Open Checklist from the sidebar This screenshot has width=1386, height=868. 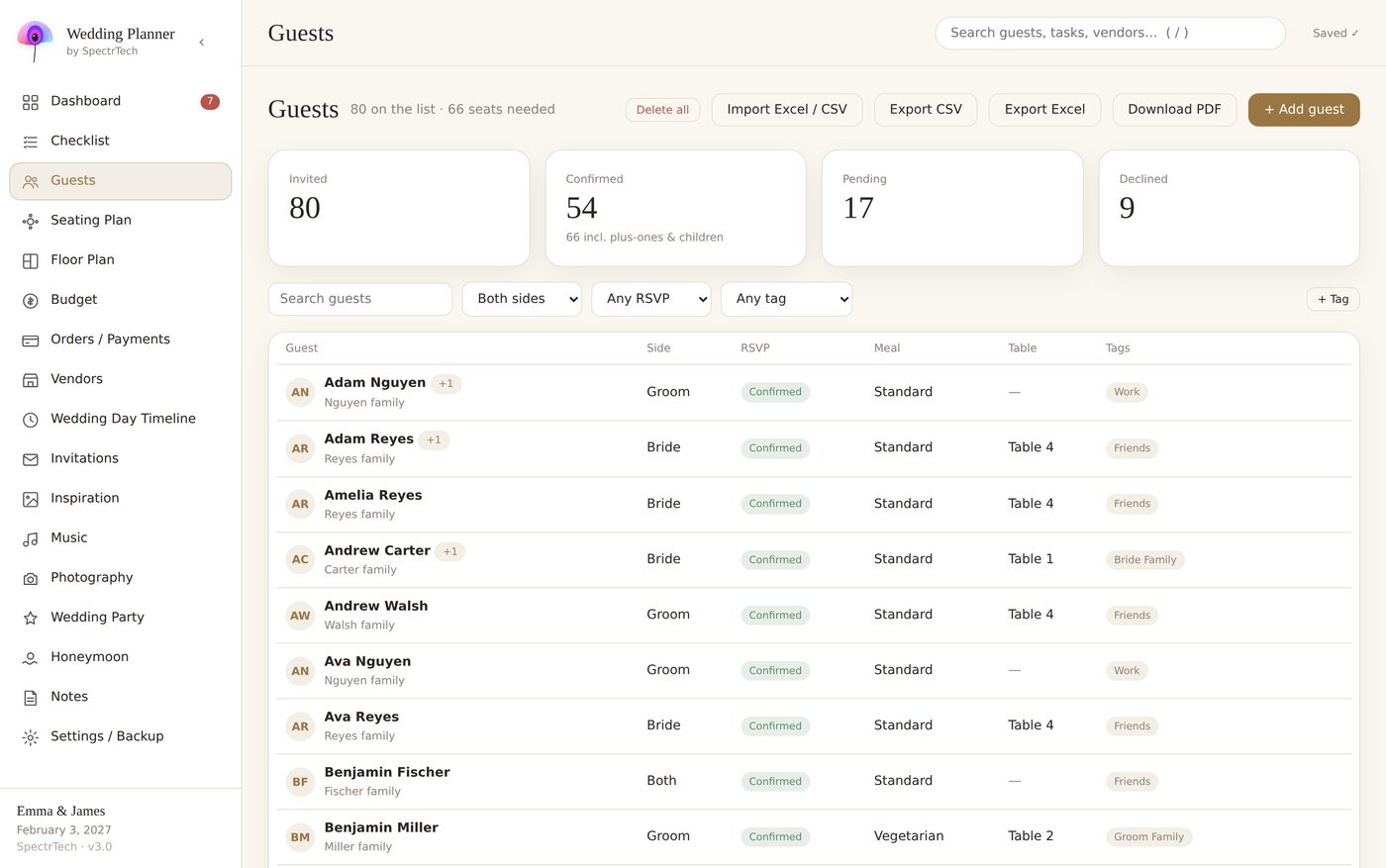[x=121, y=142]
